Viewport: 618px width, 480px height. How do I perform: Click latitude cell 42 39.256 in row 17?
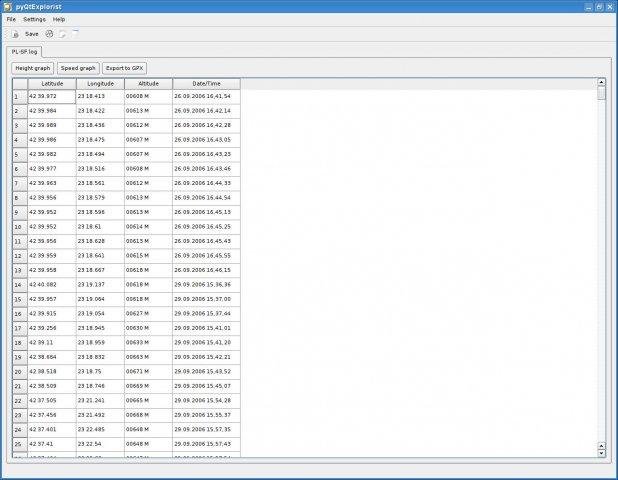coord(52,328)
